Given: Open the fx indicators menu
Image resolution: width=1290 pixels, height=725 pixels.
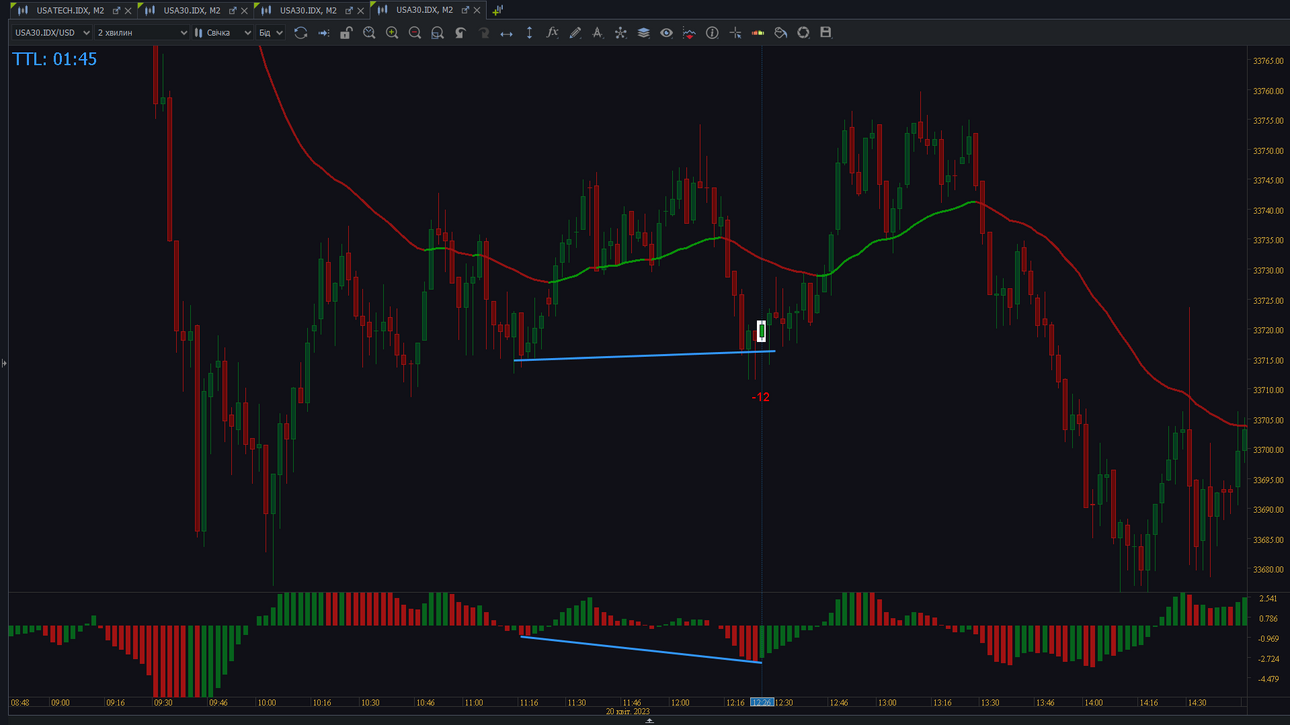Looking at the screenshot, I should (x=552, y=33).
